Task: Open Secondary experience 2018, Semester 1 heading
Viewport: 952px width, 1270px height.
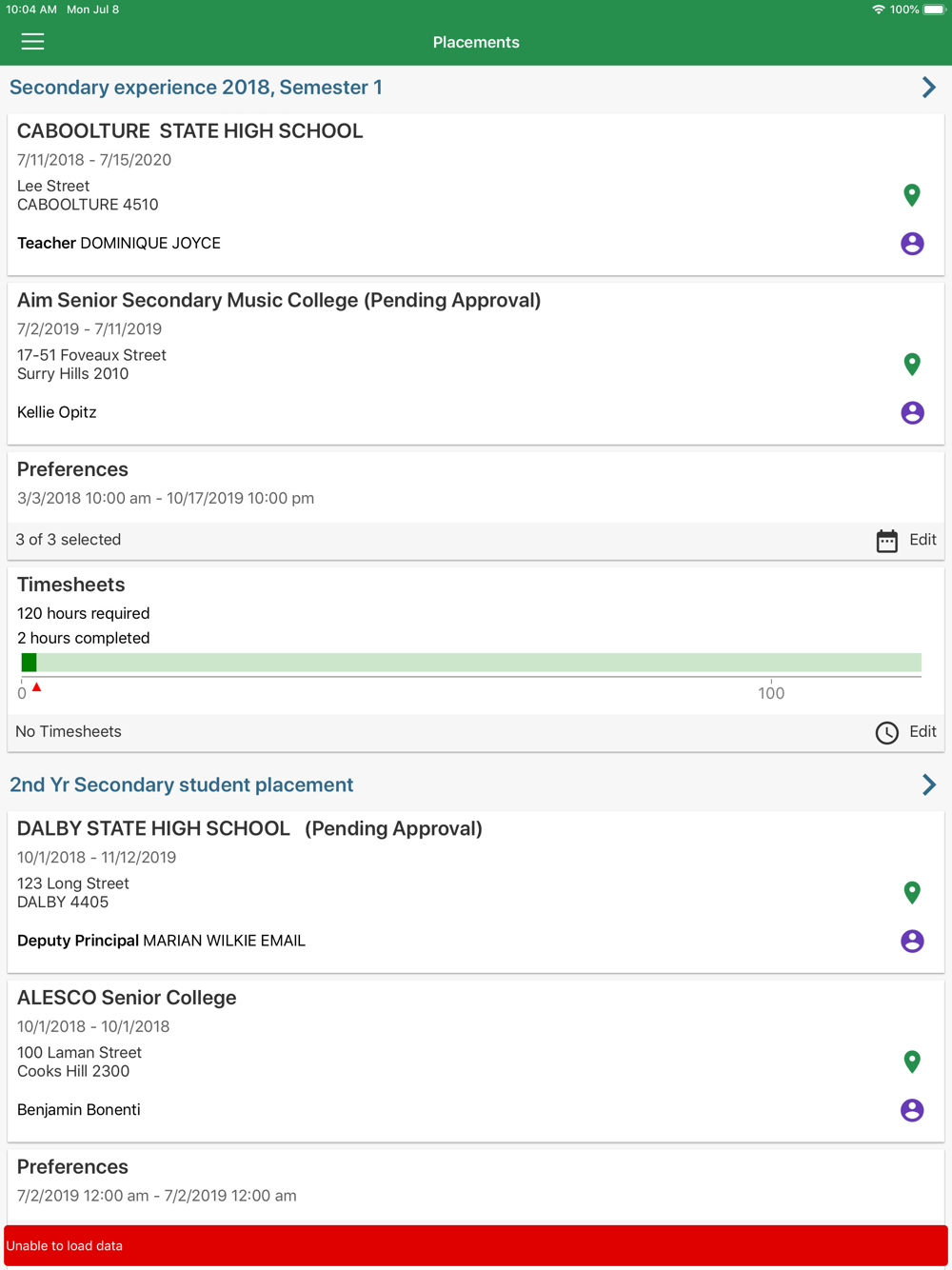Action: [x=196, y=88]
